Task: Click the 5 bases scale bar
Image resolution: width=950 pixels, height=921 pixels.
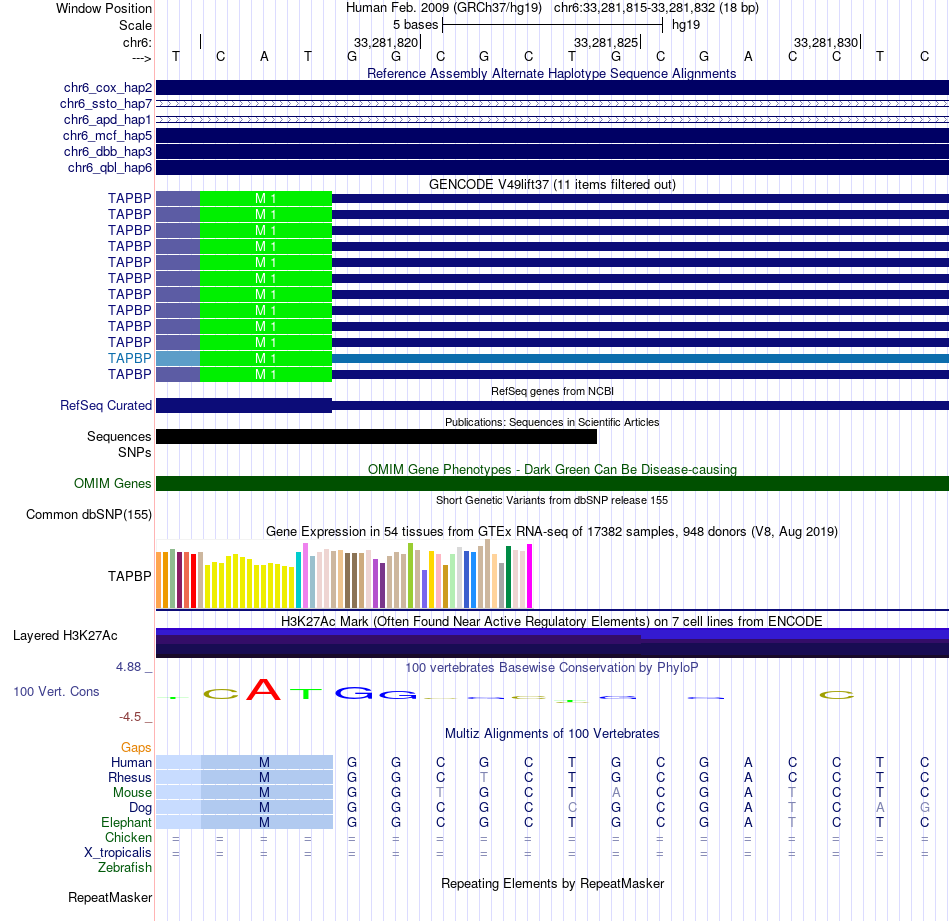Action: [553, 25]
